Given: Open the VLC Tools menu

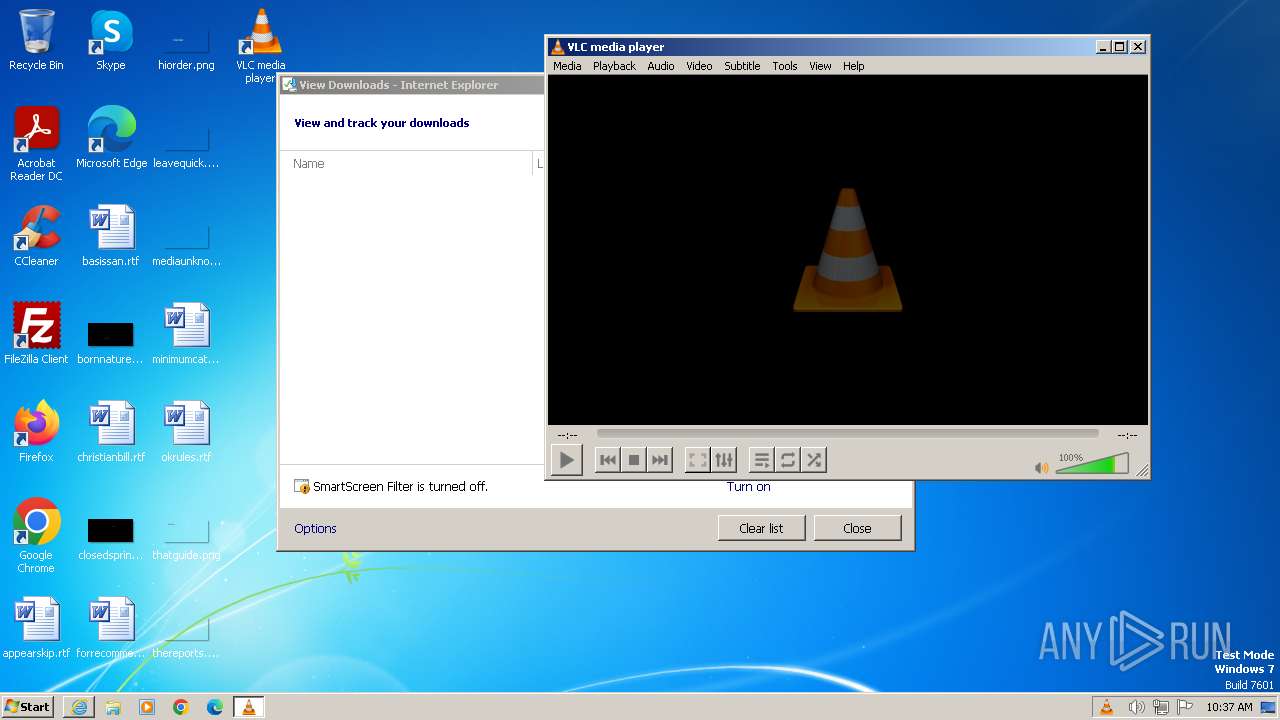Looking at the screenshot, I should (785, 66).
